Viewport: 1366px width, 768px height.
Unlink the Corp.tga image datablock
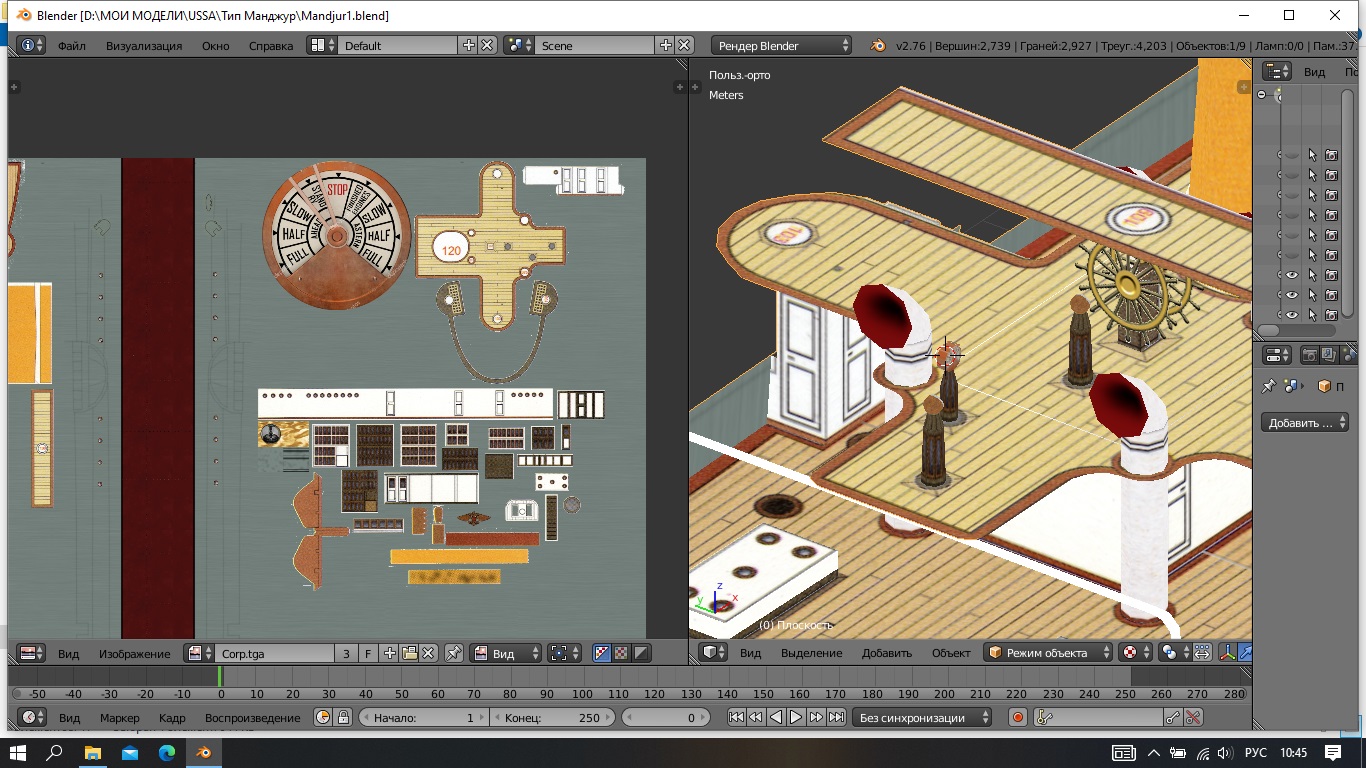(x=428, y=653)
